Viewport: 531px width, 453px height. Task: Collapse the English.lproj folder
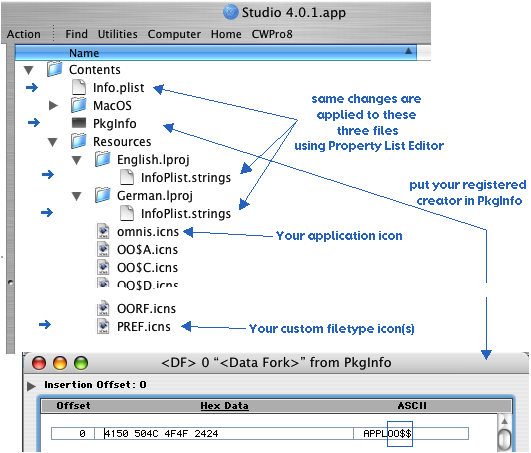click(77, 160)
